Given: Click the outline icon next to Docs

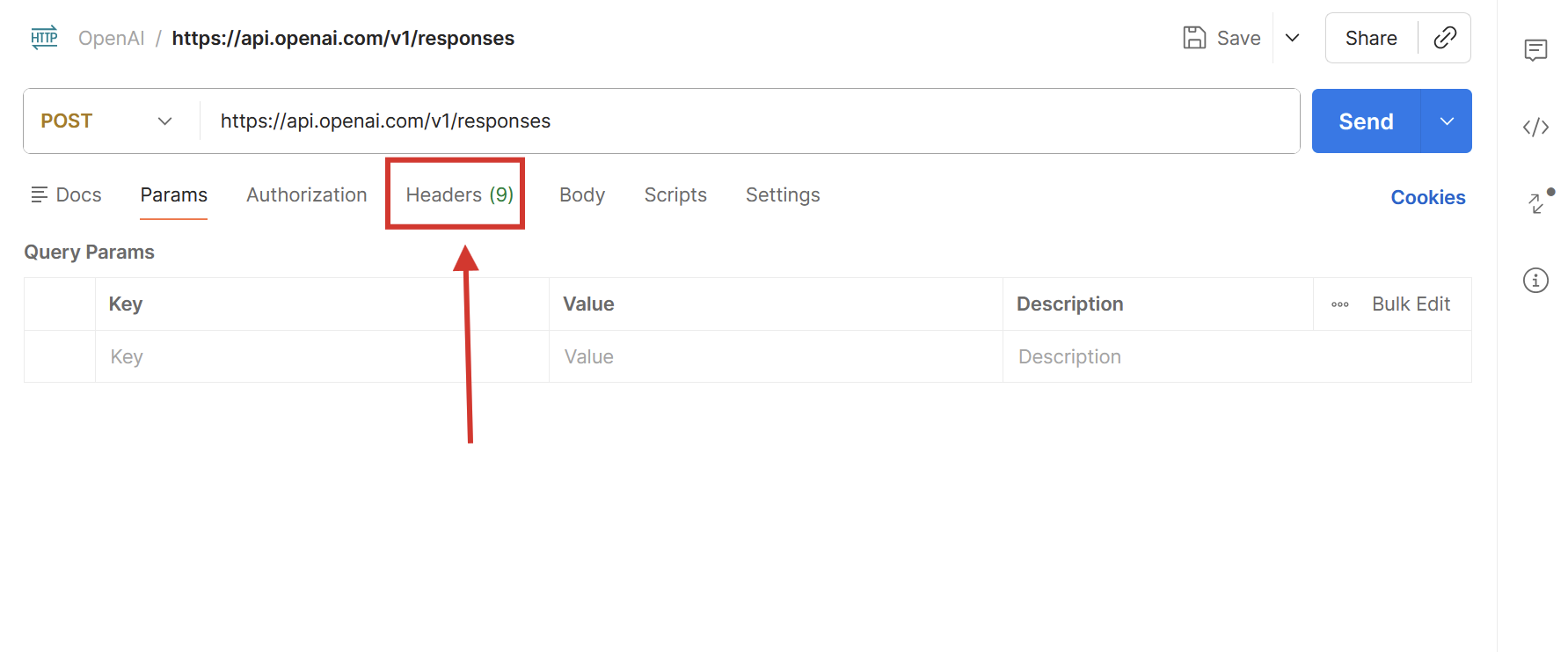Looking at the screenshot, I should point(39,194).
